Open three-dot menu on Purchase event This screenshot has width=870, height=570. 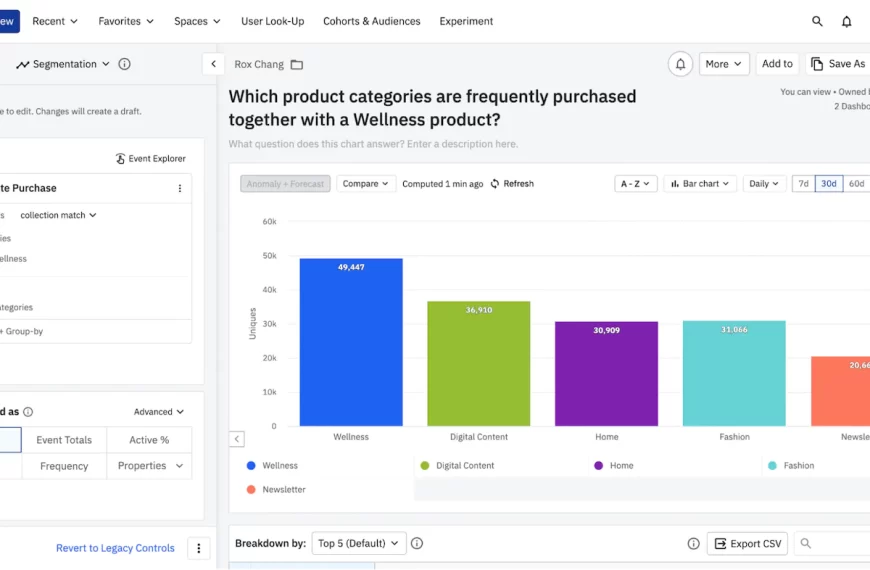pos(180,188)
